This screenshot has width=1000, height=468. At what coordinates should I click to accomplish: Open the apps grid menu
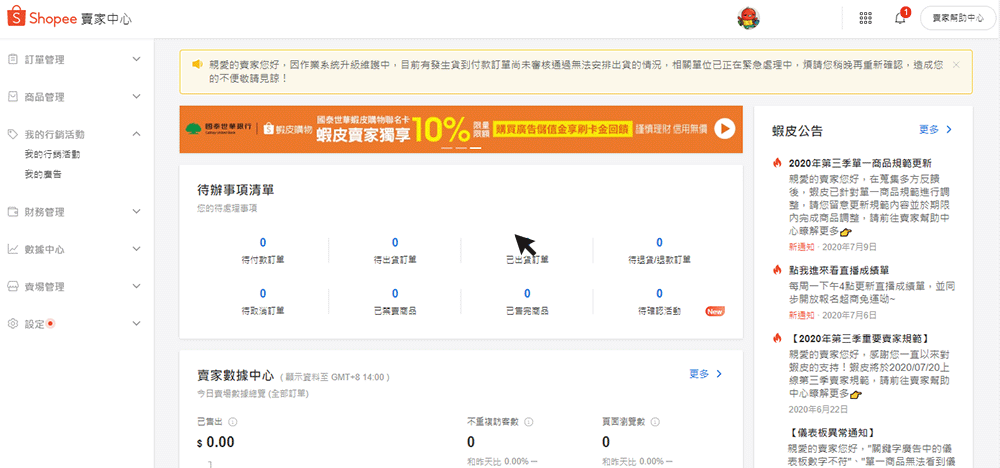click(865, 18)
